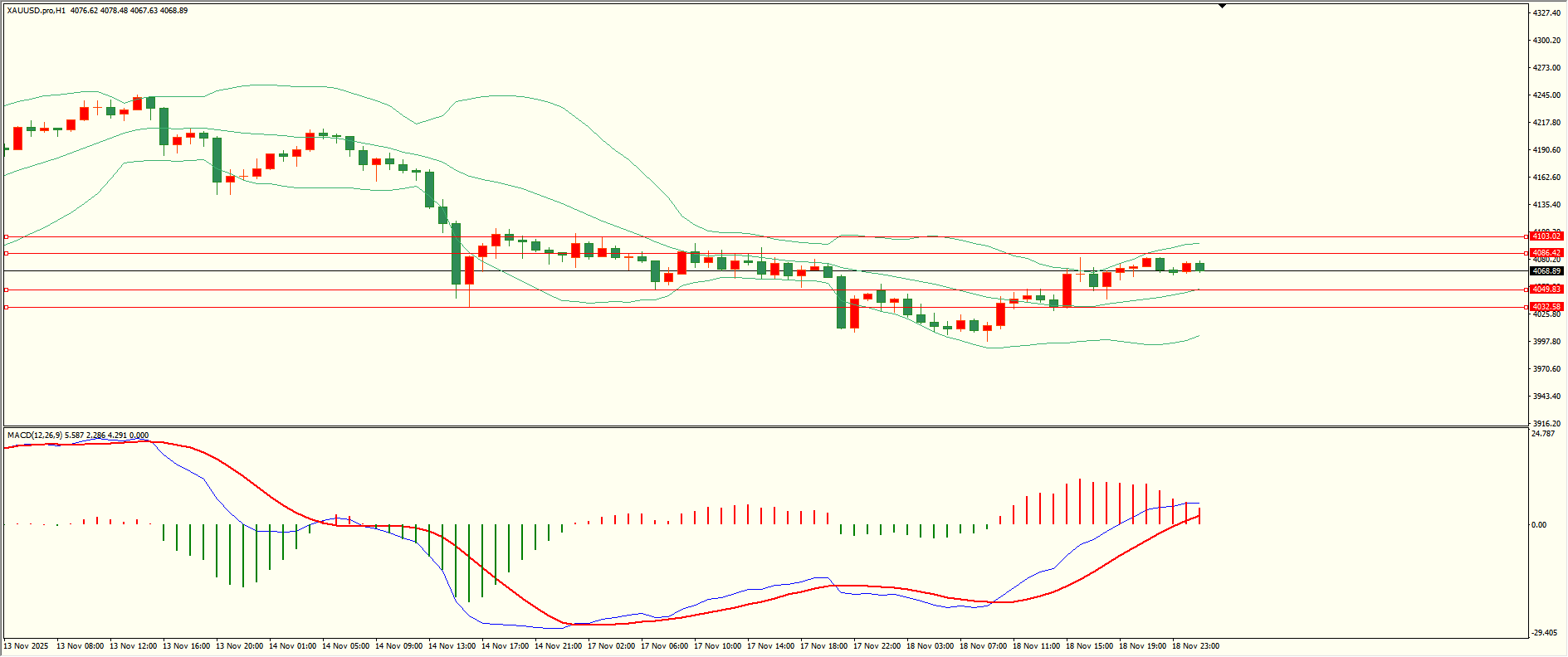Click the 14 Nov 13:00 time axis label
1568x657 pixels.
452,646
